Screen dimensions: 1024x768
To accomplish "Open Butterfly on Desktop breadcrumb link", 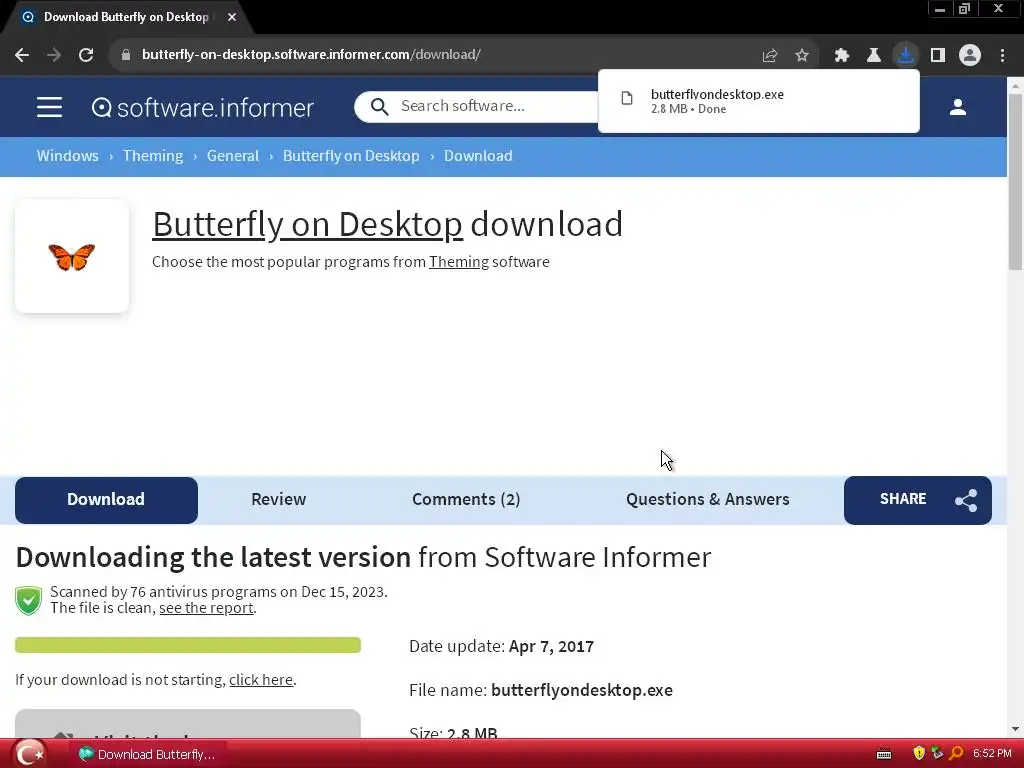I will tap(351, 156).
